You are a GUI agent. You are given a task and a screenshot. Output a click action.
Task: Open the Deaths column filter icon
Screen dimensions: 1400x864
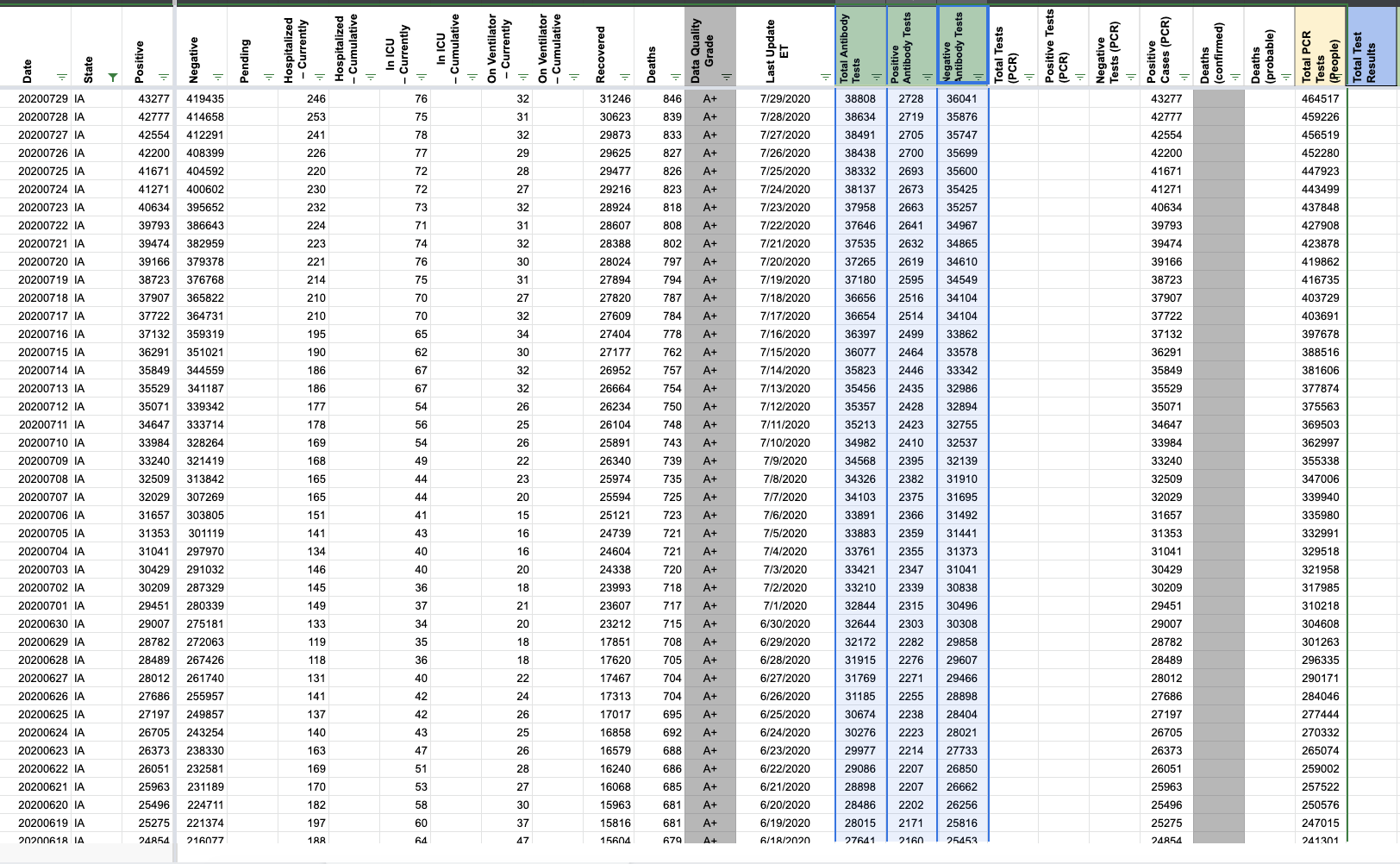(x=676, y=77)
